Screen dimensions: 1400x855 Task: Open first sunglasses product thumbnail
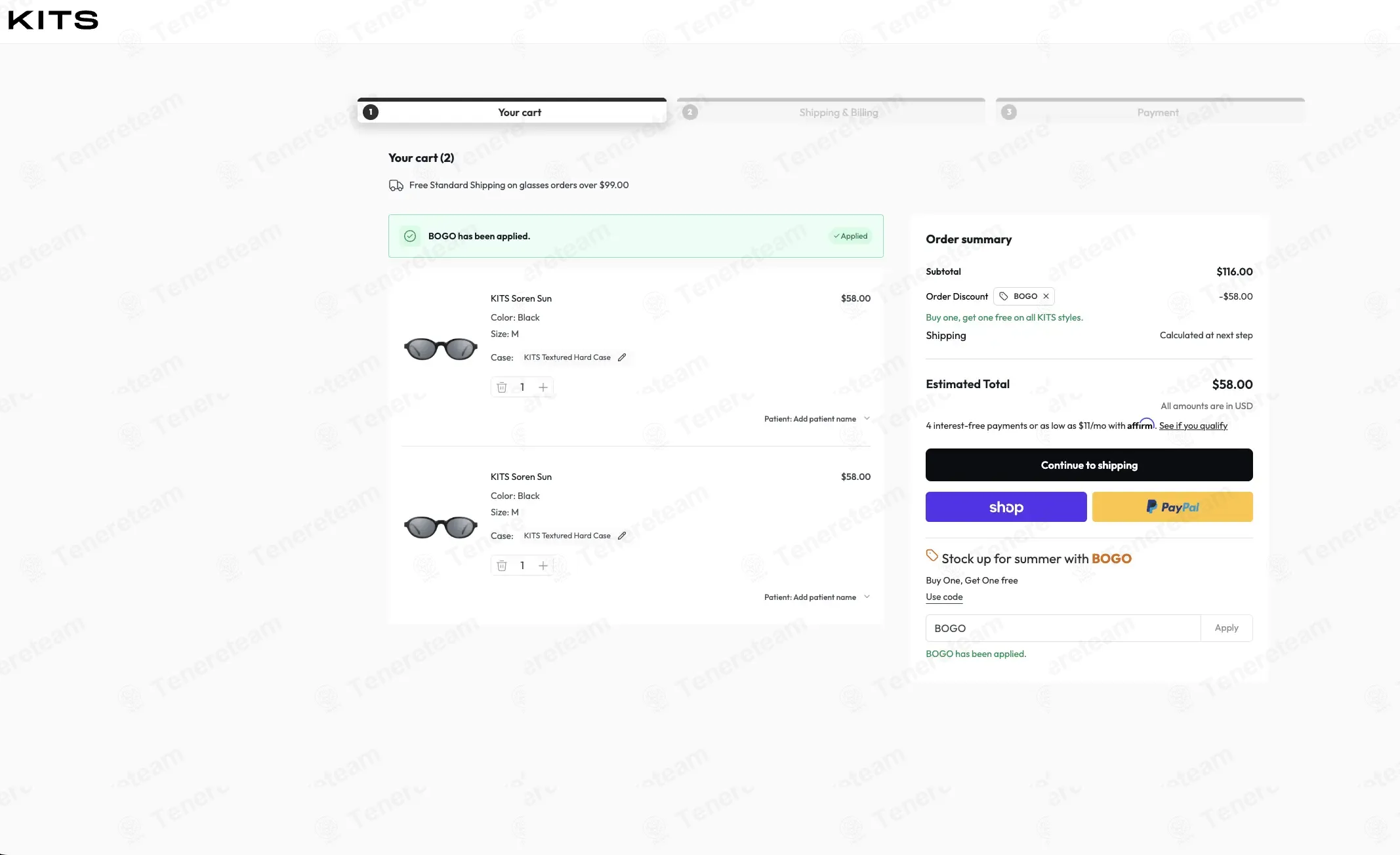441,349
